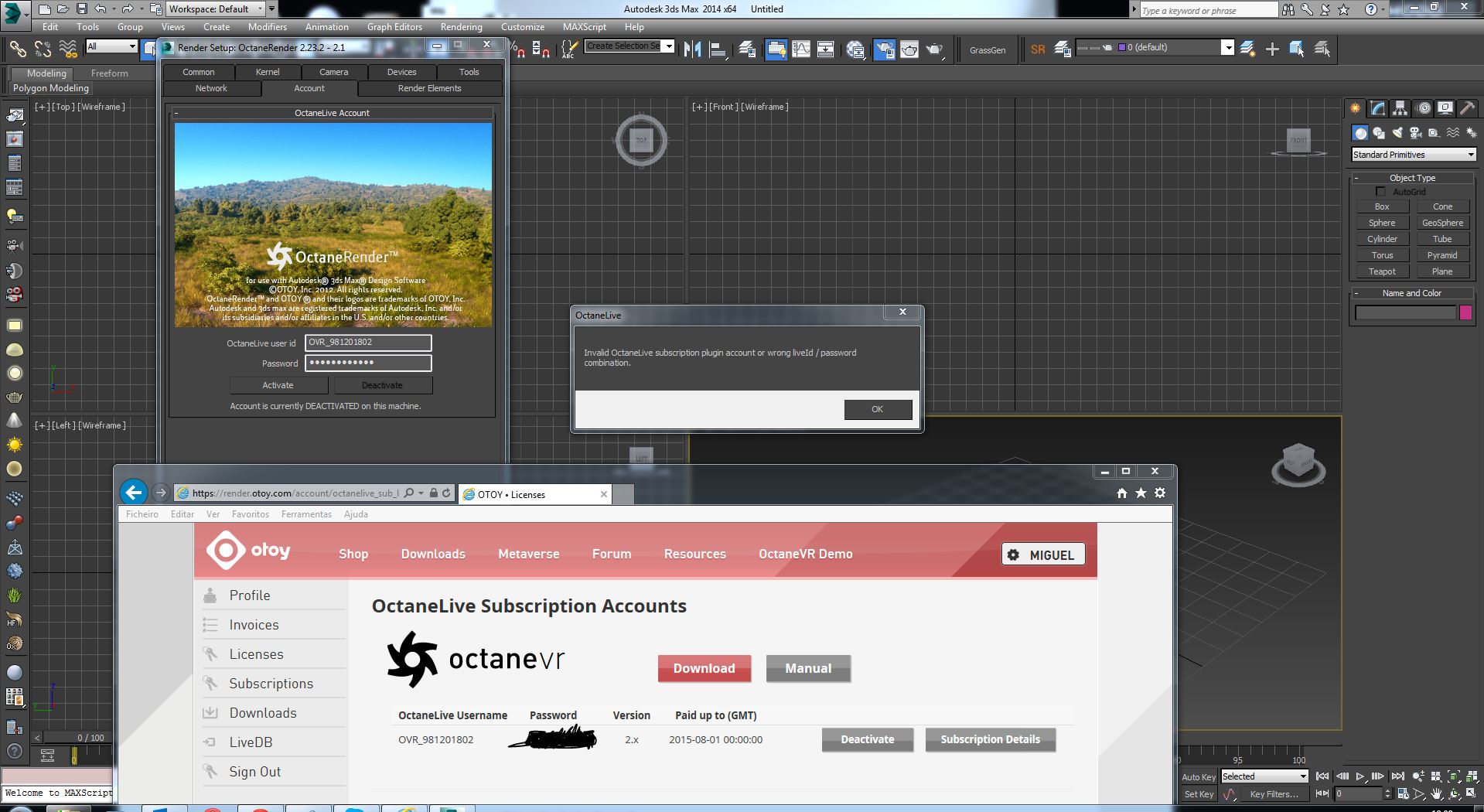Click the OctaneLive user id field

tap(368, 343)
